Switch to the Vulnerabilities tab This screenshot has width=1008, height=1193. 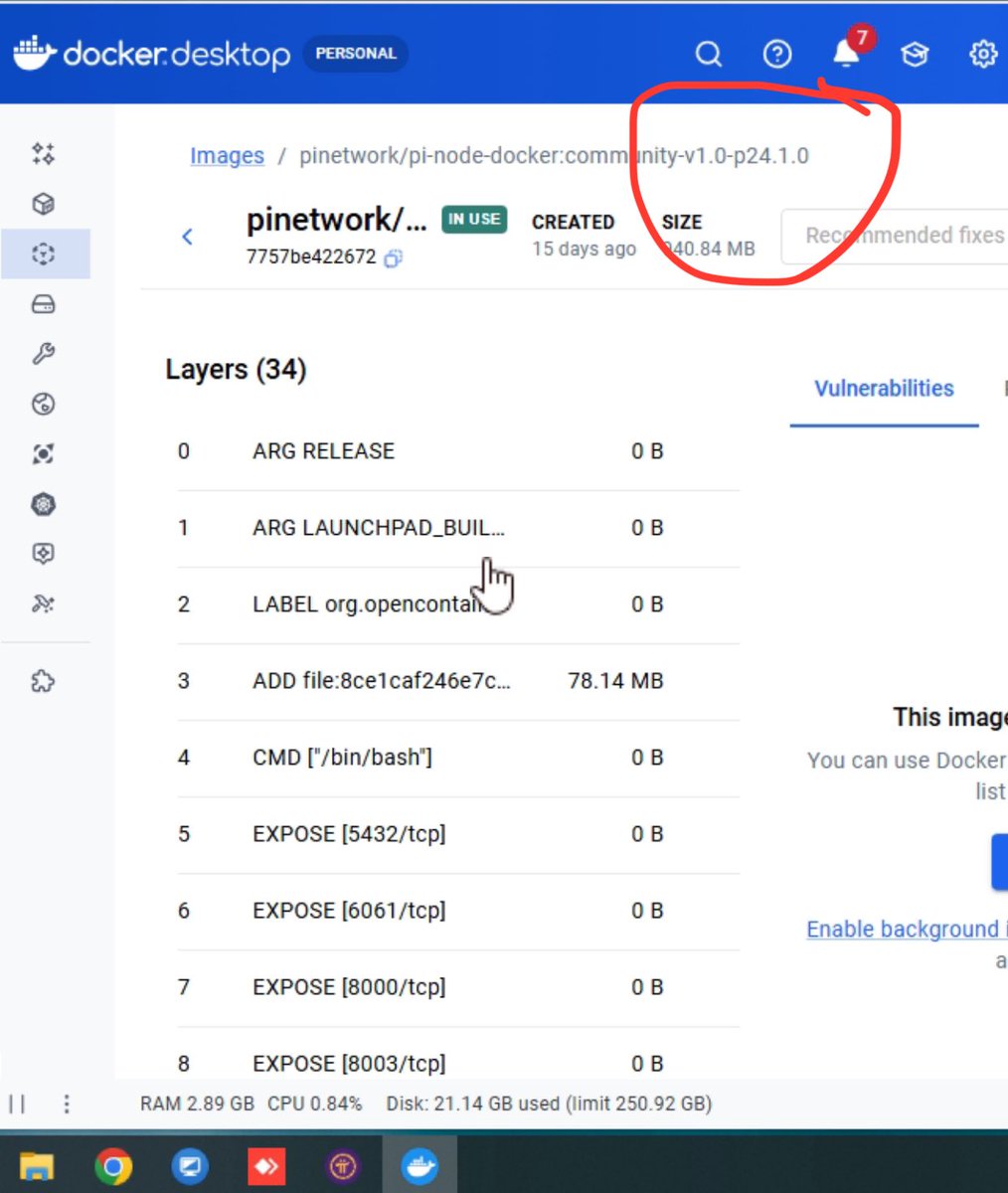point(884,389)
